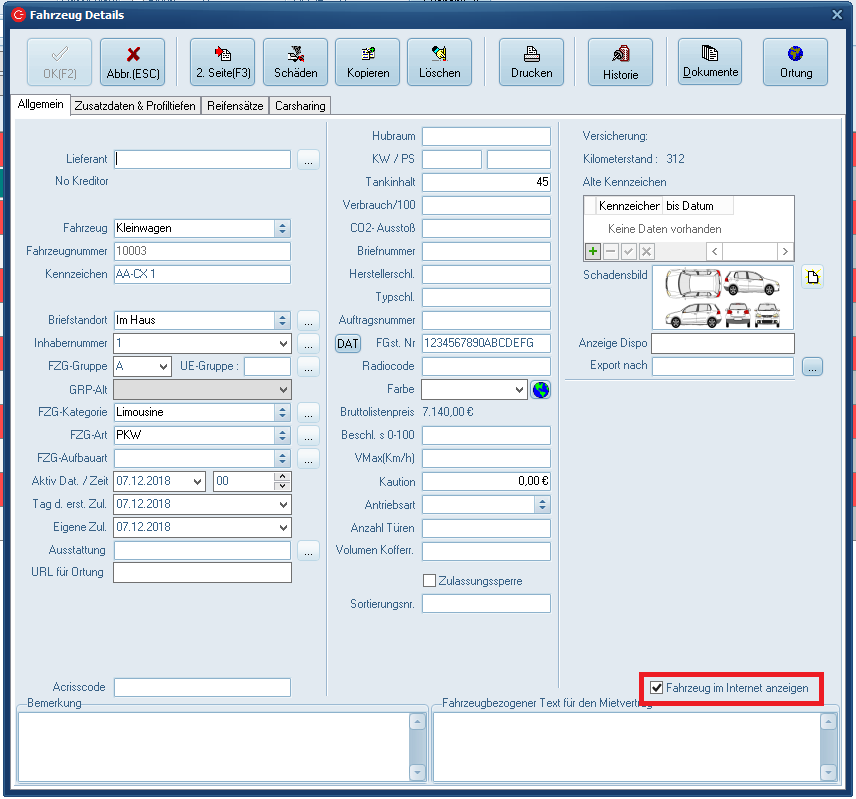This screenshot has width=856, height=799.
Task: Click the Kopieren toolbar icon
Action: pyautogui.click(x=367, y=62)
